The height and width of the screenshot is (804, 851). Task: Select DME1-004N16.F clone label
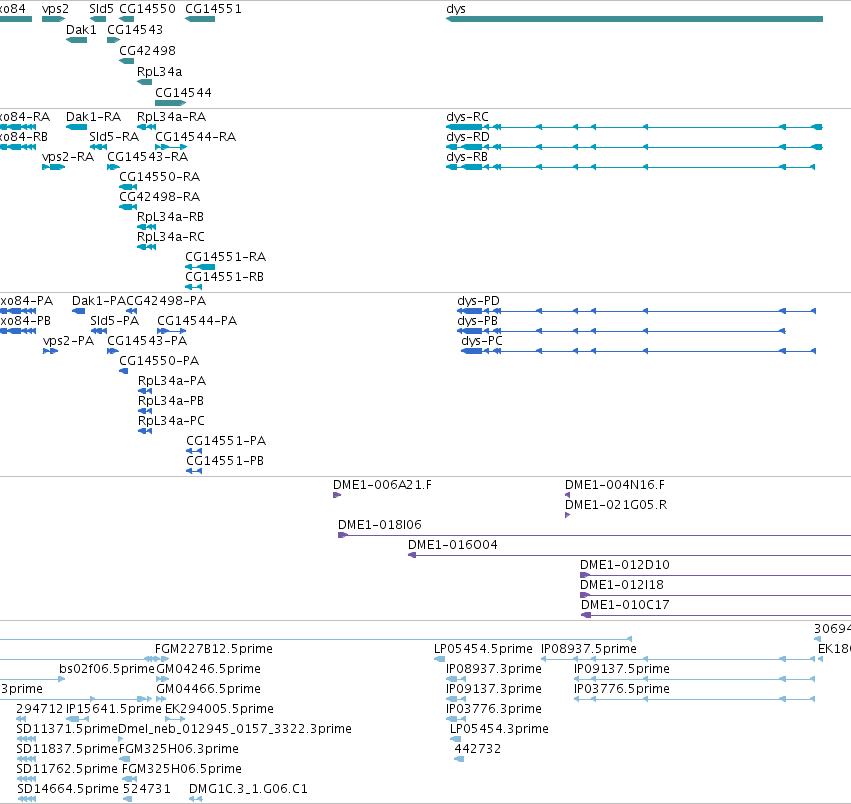coord(615,485)
